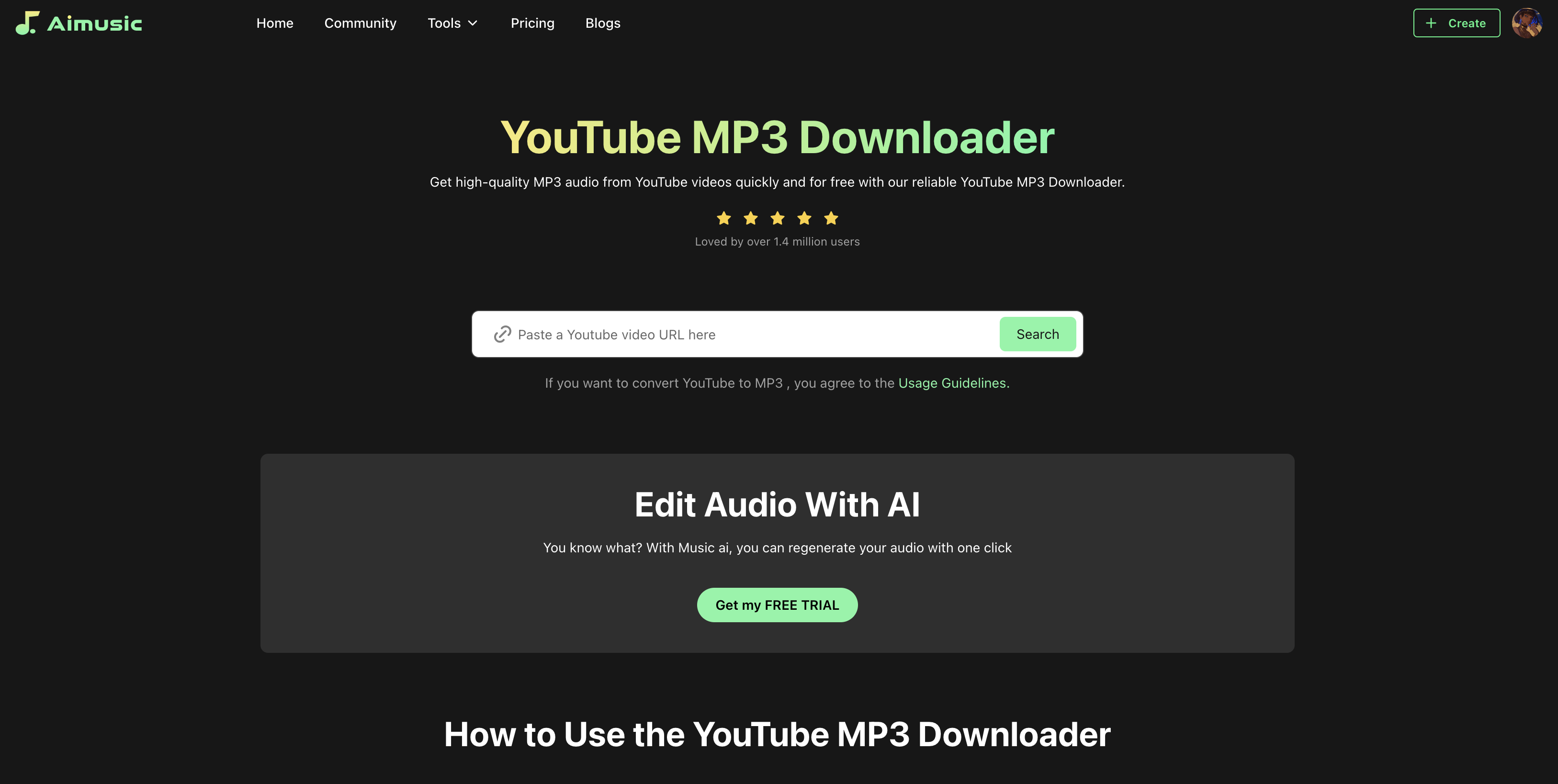The width and height of the screenshot is (1558, 784).
Task: Click the link/chain icon in search bar
Action: [x=501, y=334]
